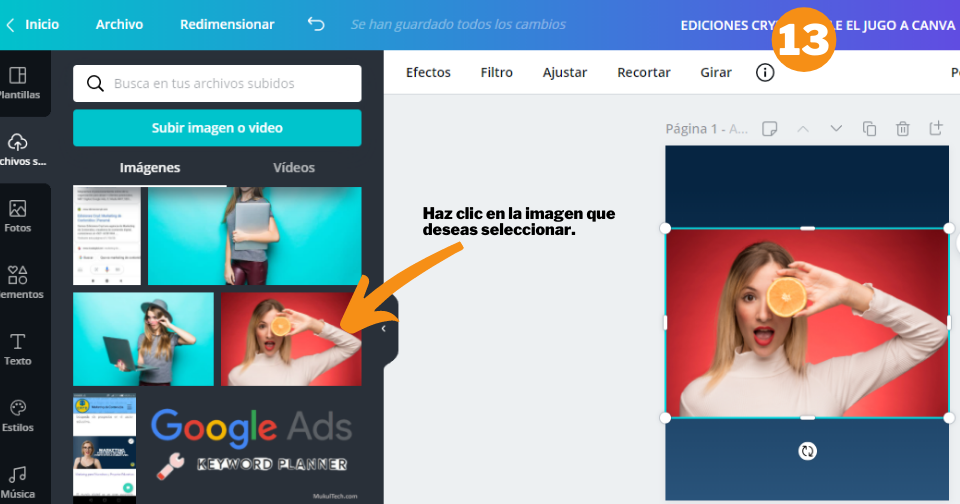
Task: Open the Filtro options
Action: pyautogui.click(x=497, y=72)
